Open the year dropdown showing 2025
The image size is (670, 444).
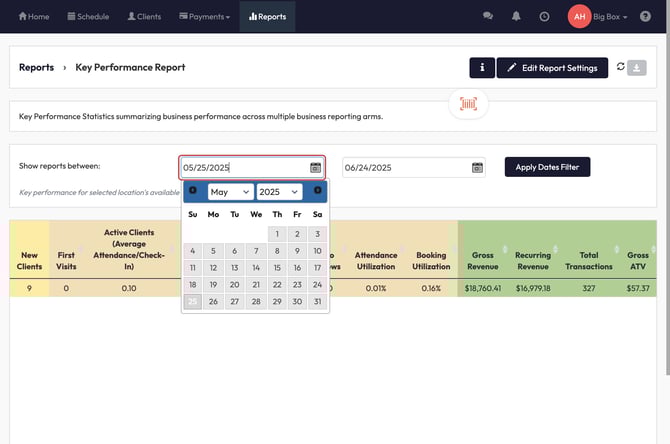pyautogui.click(x=278, y=192)
